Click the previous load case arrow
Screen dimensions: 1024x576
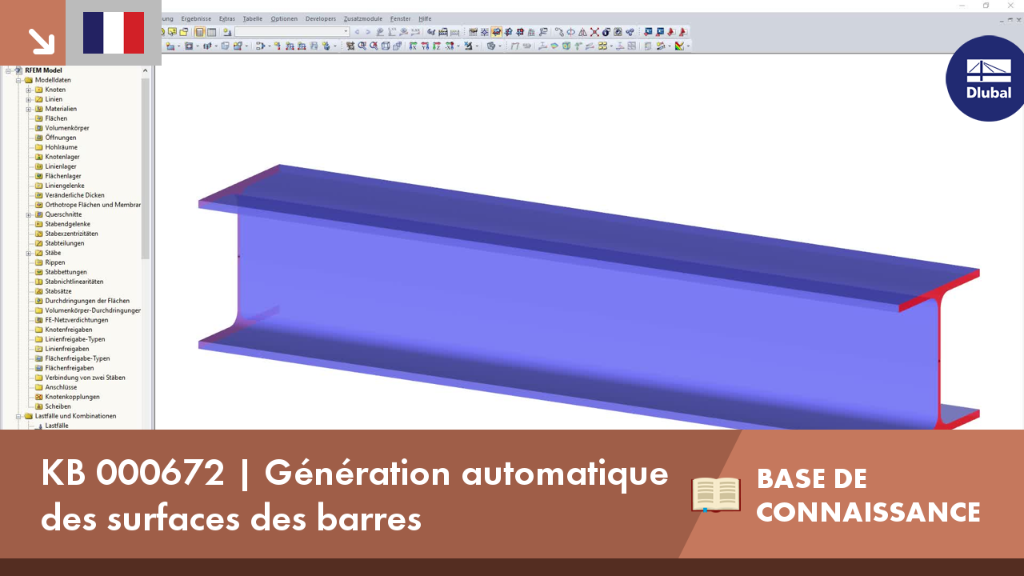[x=357, y=32]
